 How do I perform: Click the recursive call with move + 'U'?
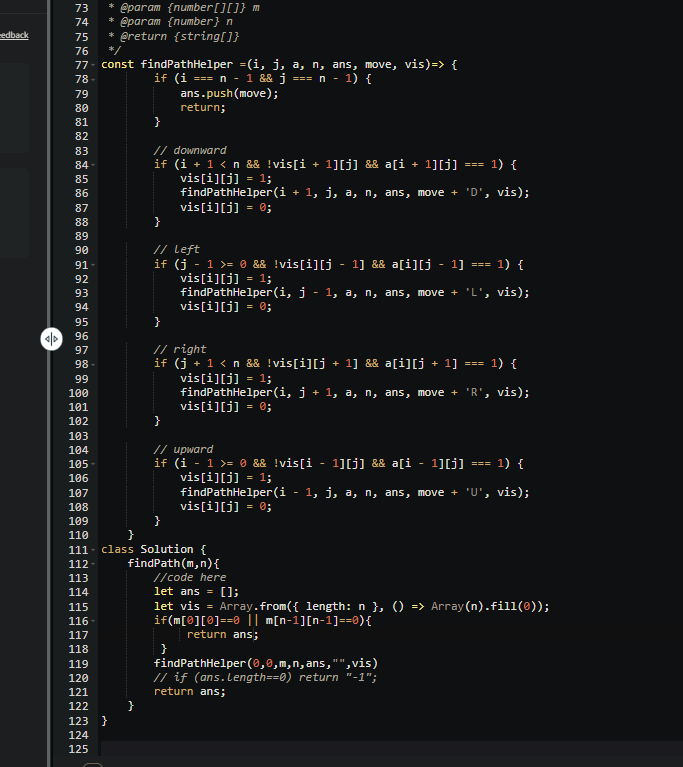tap(355, 492)
